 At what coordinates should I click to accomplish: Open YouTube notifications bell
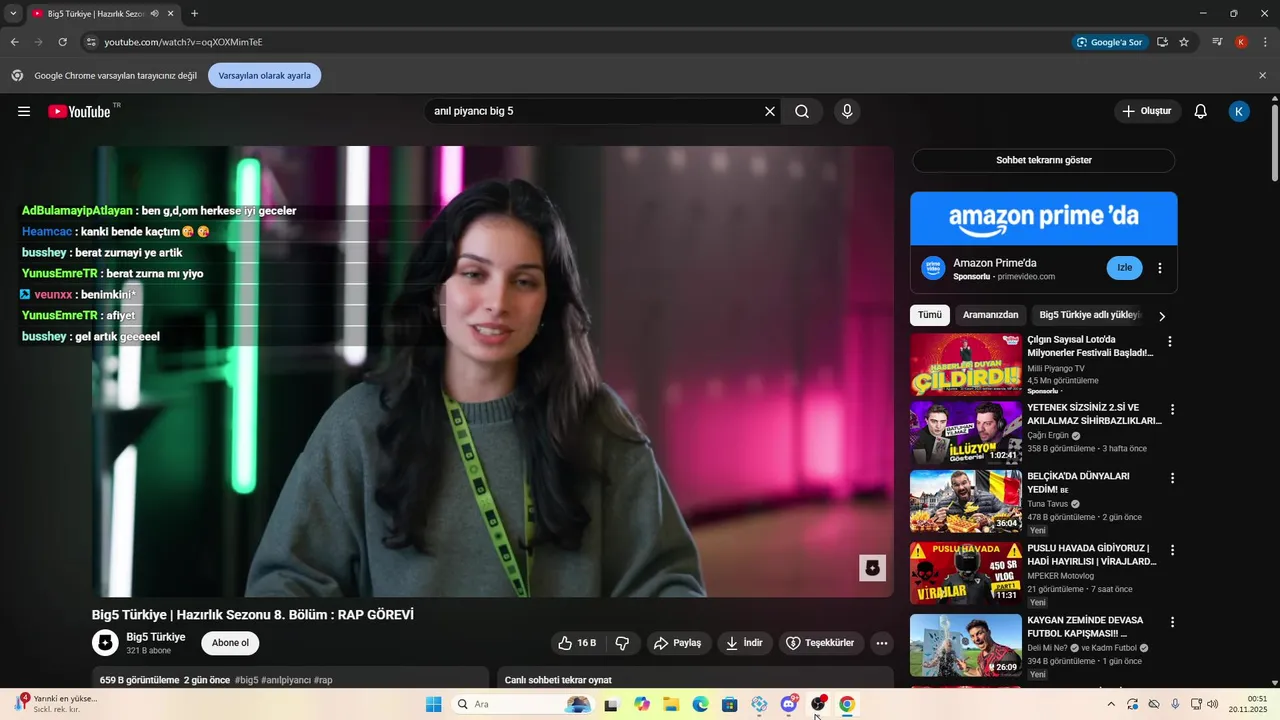click(x=1201, y=111)
